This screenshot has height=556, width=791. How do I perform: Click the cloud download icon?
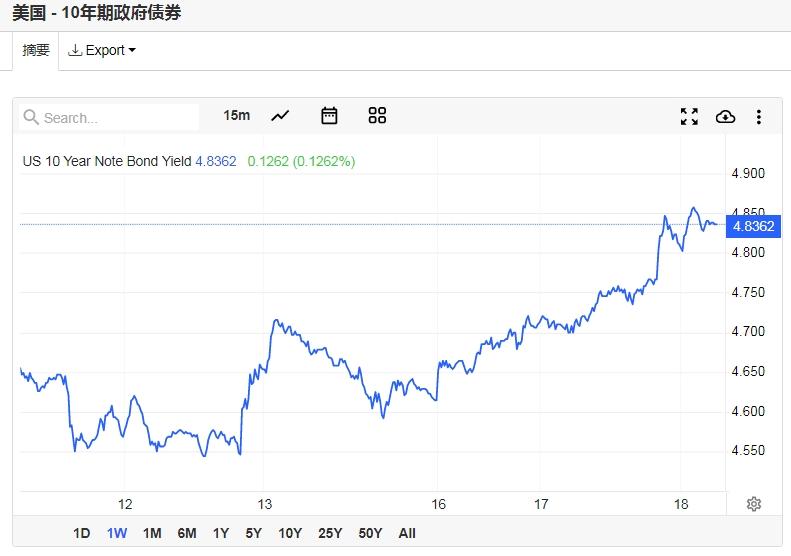click(x=725, y=117)
